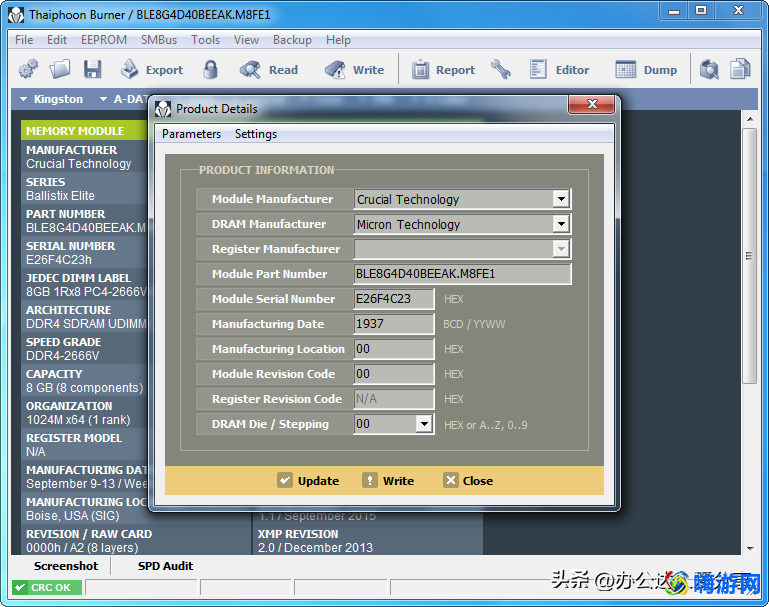The height and width of the screenshot is (607, 769).
Task: Click the Write toolbar button in main window
Action: pos(354,70)
